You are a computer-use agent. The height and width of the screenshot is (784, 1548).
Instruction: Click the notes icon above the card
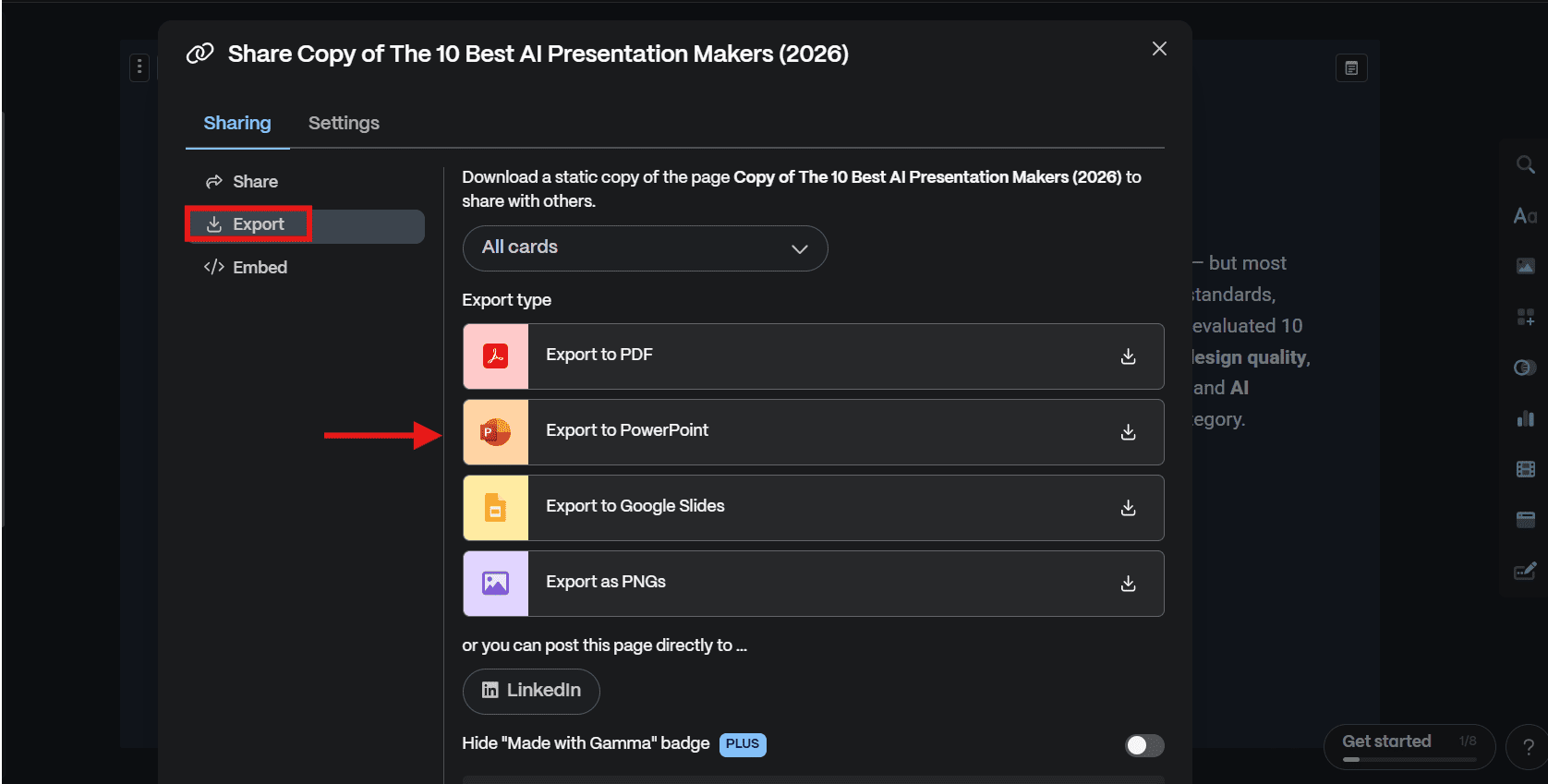pyautogui.click(x=1351, y=68)
